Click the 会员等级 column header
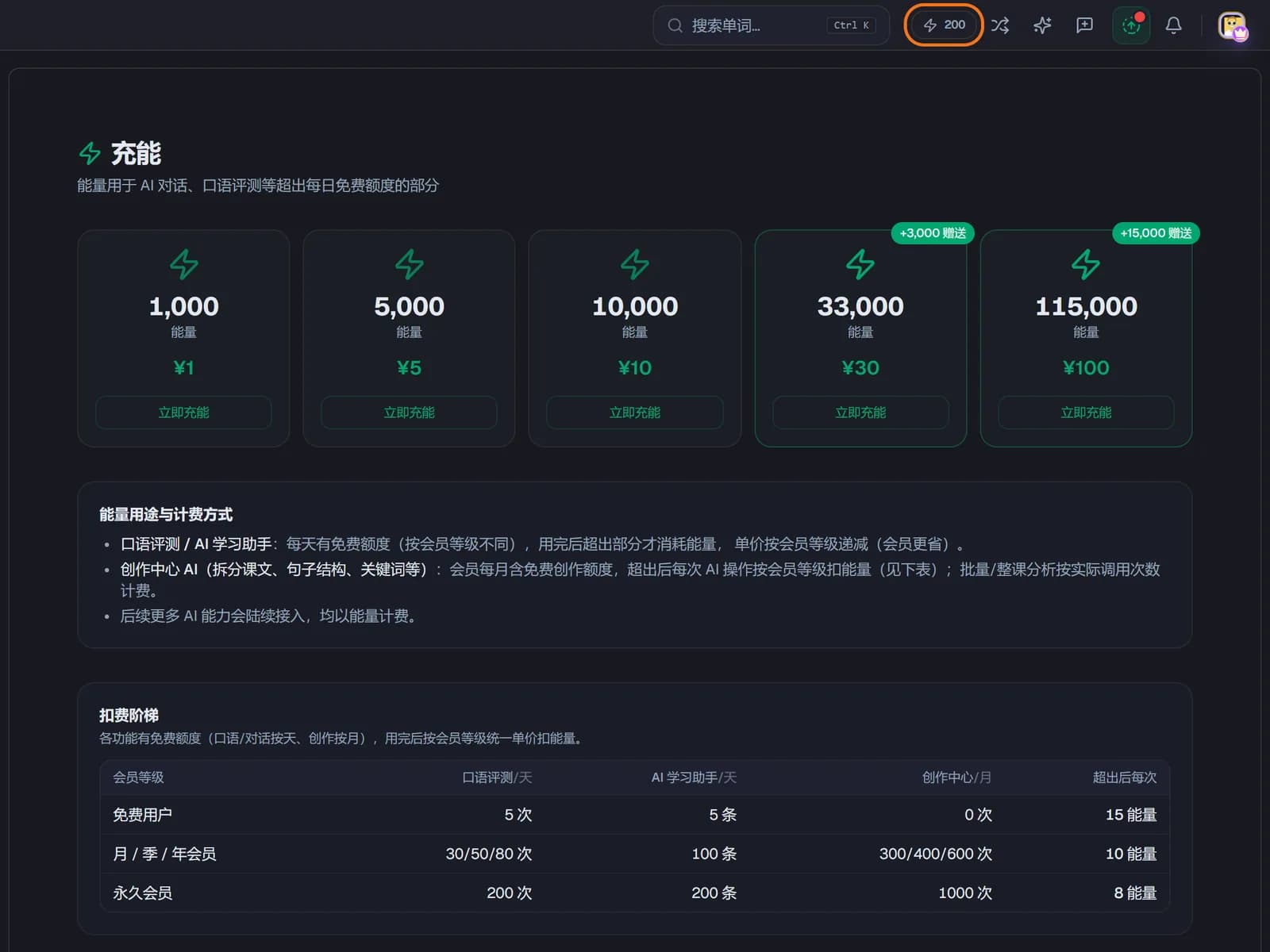The width and height of the screenshot is (1270, 952). click(x=138, y=777)
